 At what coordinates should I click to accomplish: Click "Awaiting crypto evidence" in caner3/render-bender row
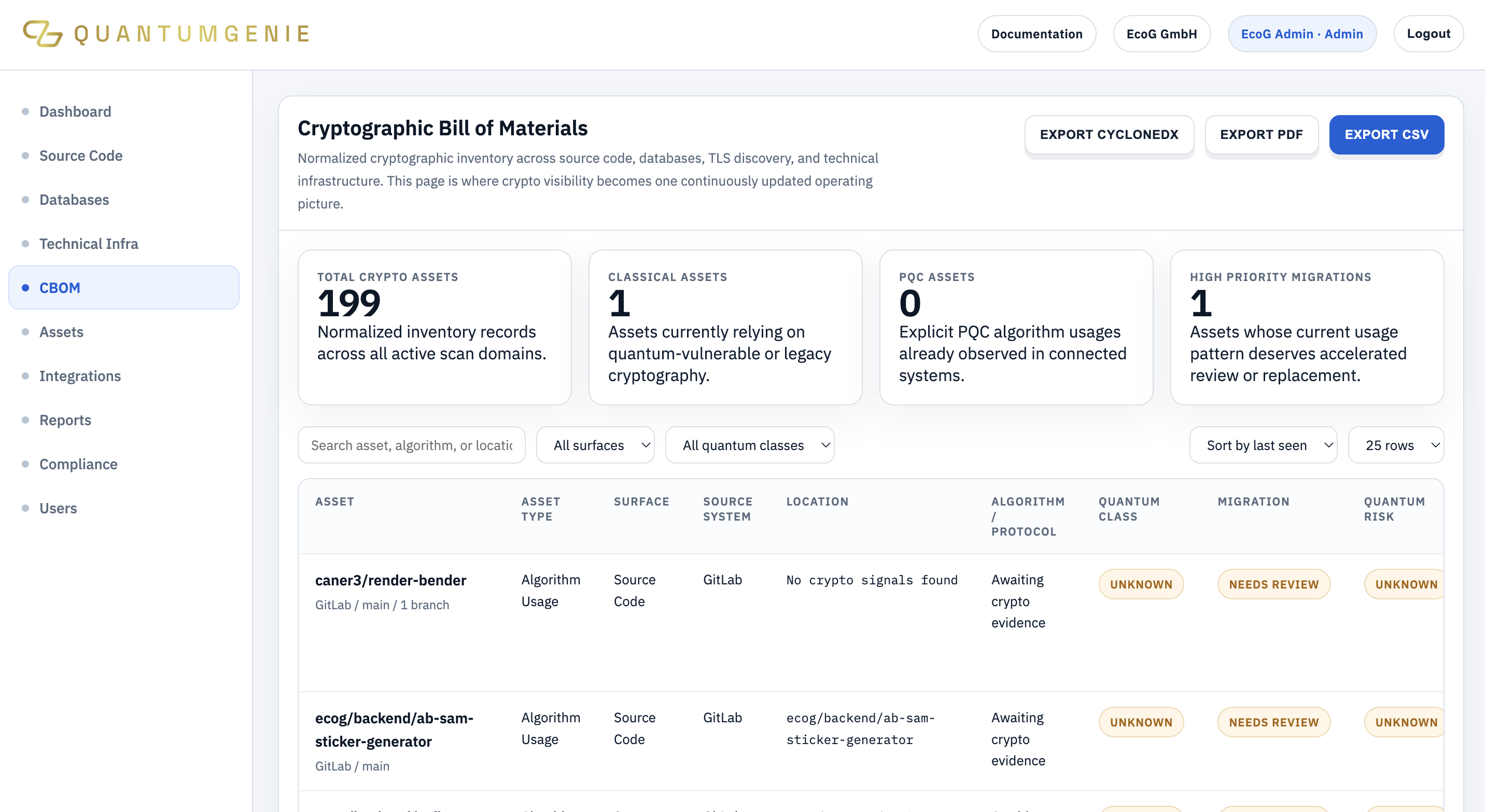click(x=1018, y=601)
